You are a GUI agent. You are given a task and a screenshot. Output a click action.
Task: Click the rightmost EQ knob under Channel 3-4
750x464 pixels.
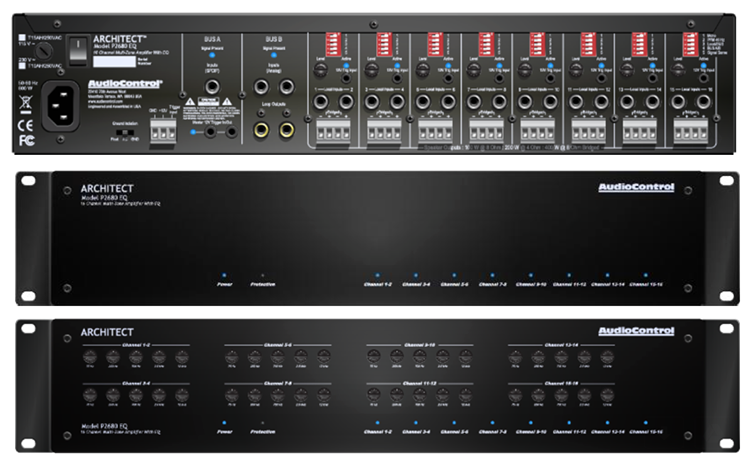click(x=181, y=395)
